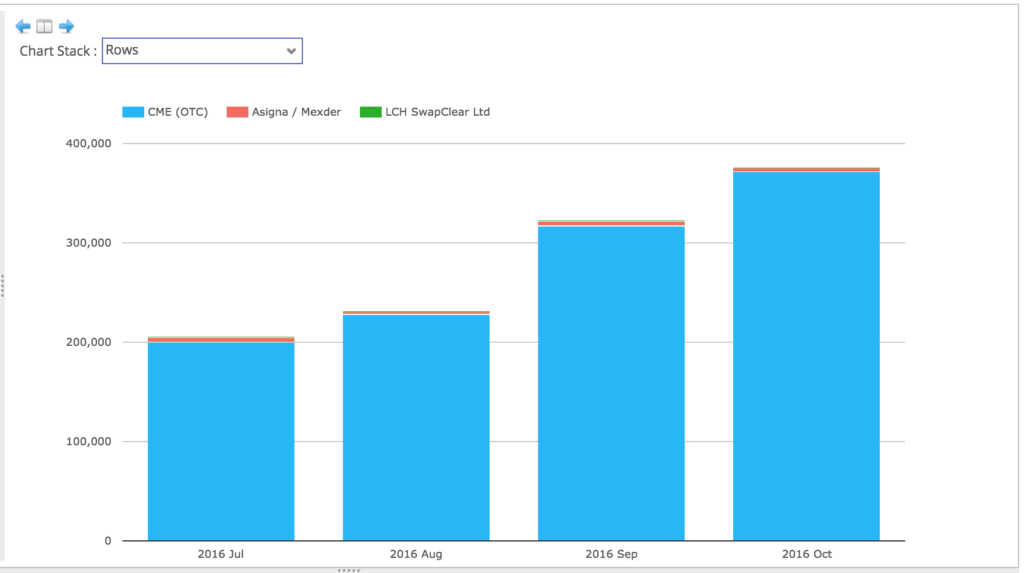Image resolution: width=1024 pixels, height=573 pixels.
Task: Click the 2016 Jul blue bar
Action: coord(221,441)
